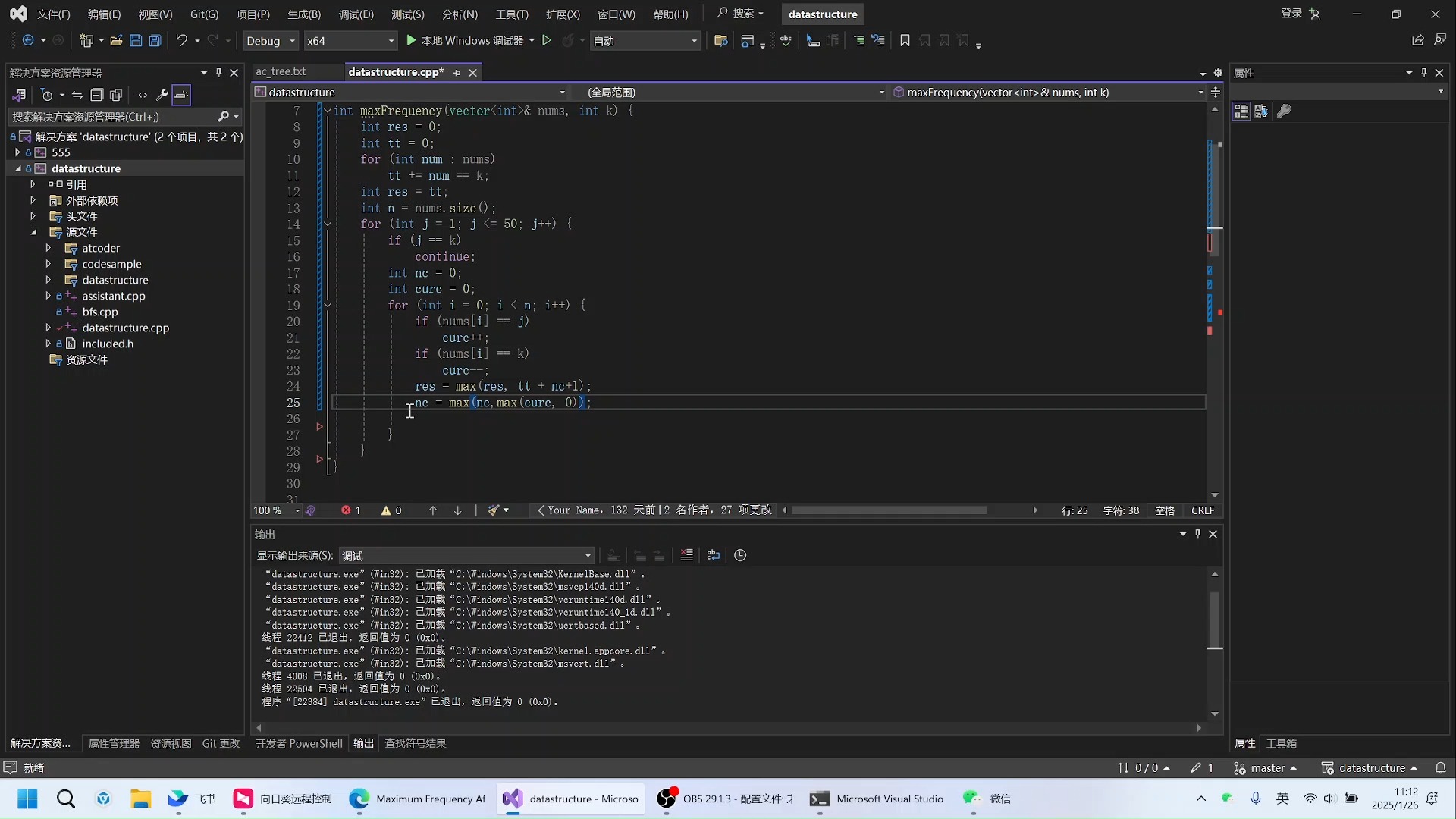Open OBS from the Windows taskbar

pos(726,799)
